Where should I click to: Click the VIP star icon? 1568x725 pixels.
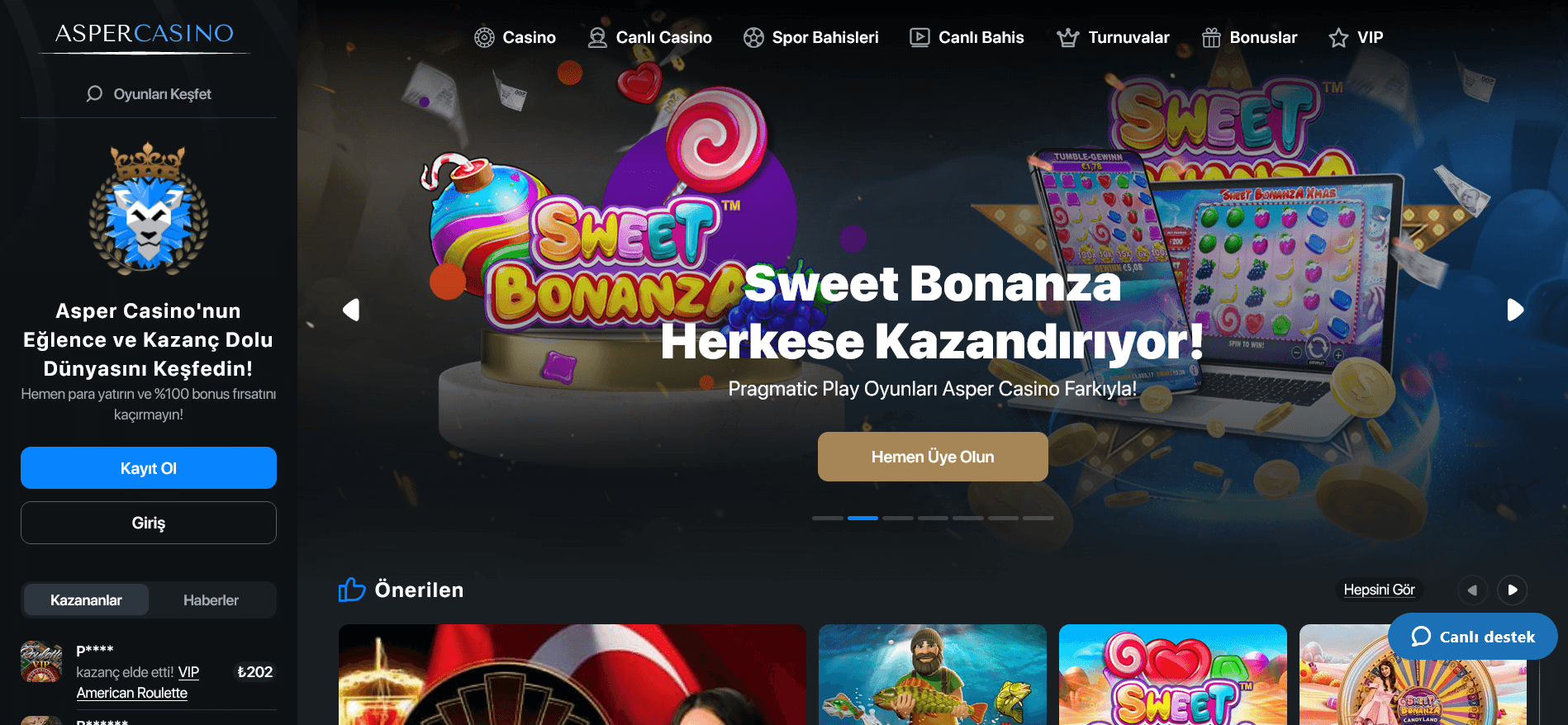pyautogui.click(x=1338, y=37)
